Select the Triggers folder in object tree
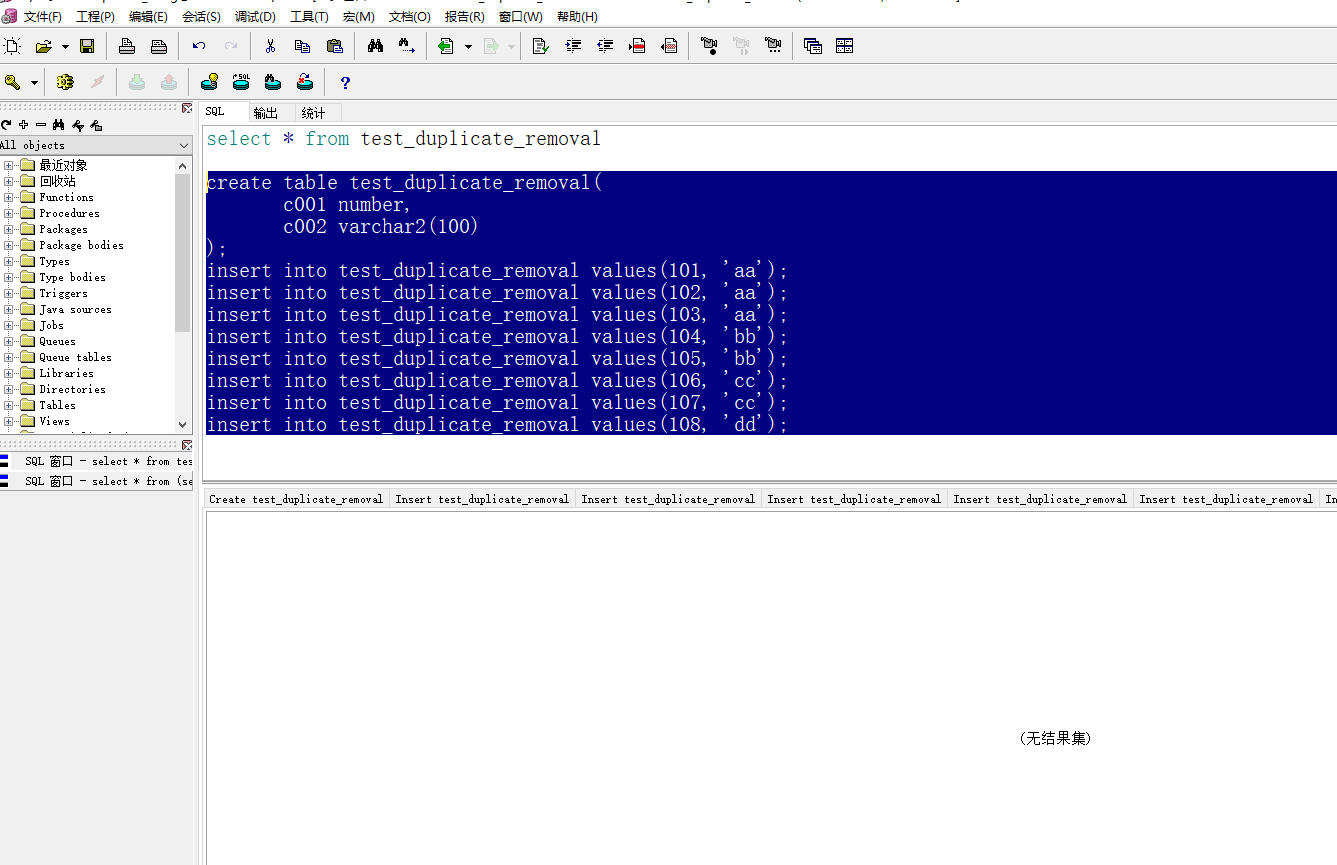The image size is (1337, 865). [x=63, y=293]
